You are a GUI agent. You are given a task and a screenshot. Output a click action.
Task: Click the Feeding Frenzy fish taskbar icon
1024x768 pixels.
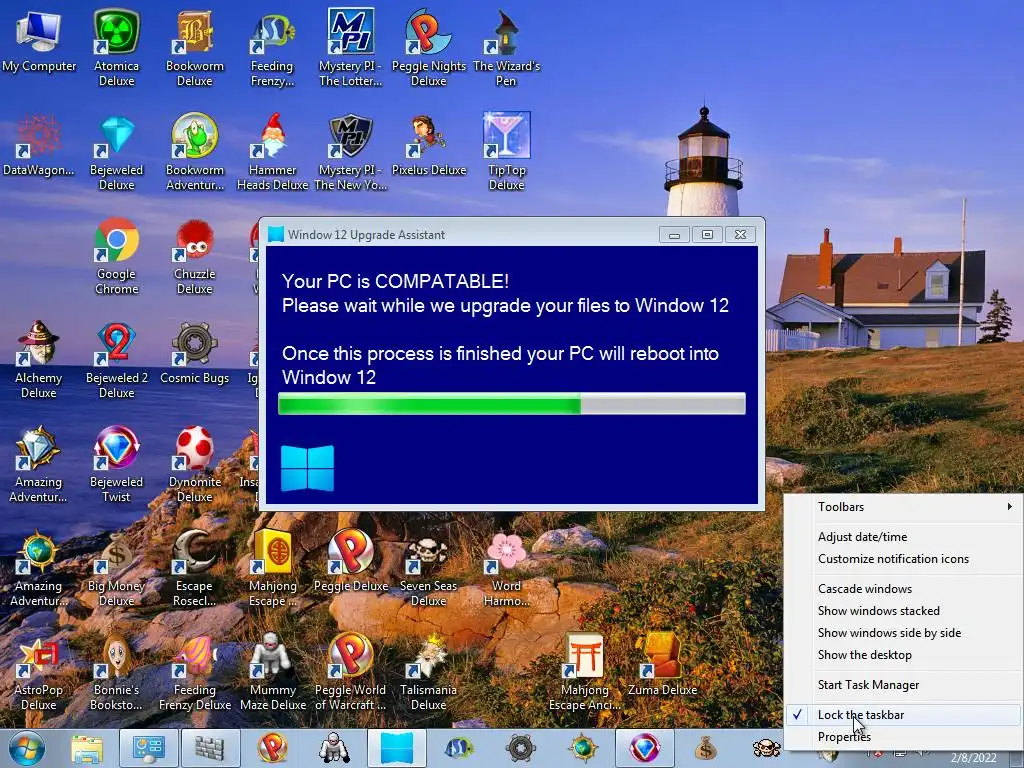click(458, 748)
